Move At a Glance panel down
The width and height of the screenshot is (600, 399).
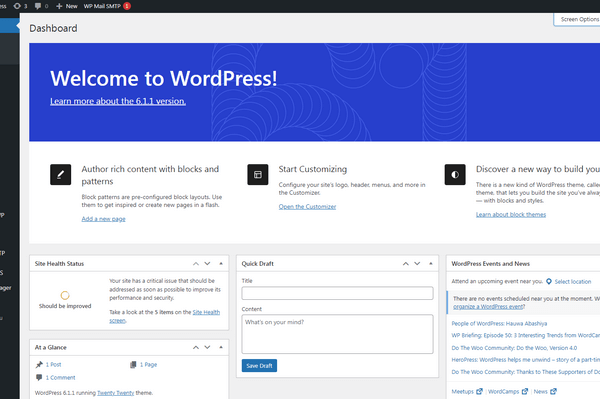[x=207, y=347]
